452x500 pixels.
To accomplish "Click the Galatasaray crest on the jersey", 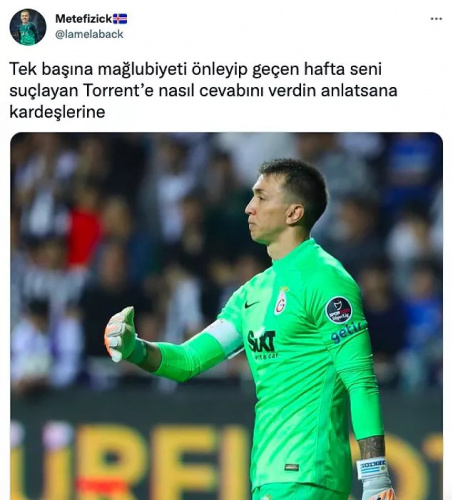I will click(281, 301).
